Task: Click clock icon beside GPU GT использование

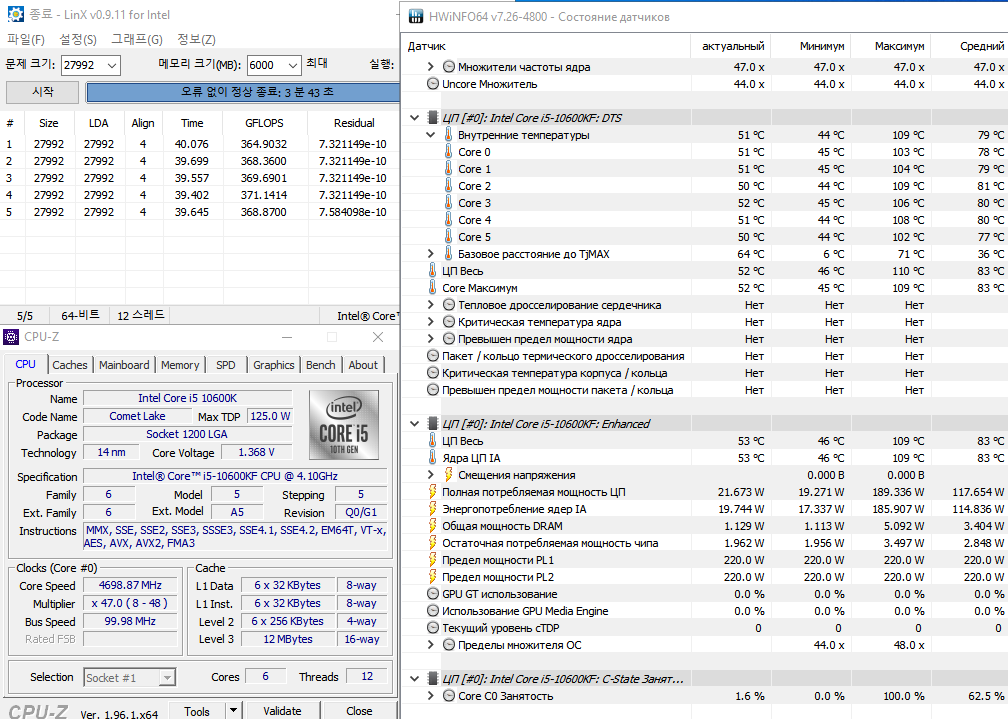Action: pyautogui.click(x=433, y=594)
